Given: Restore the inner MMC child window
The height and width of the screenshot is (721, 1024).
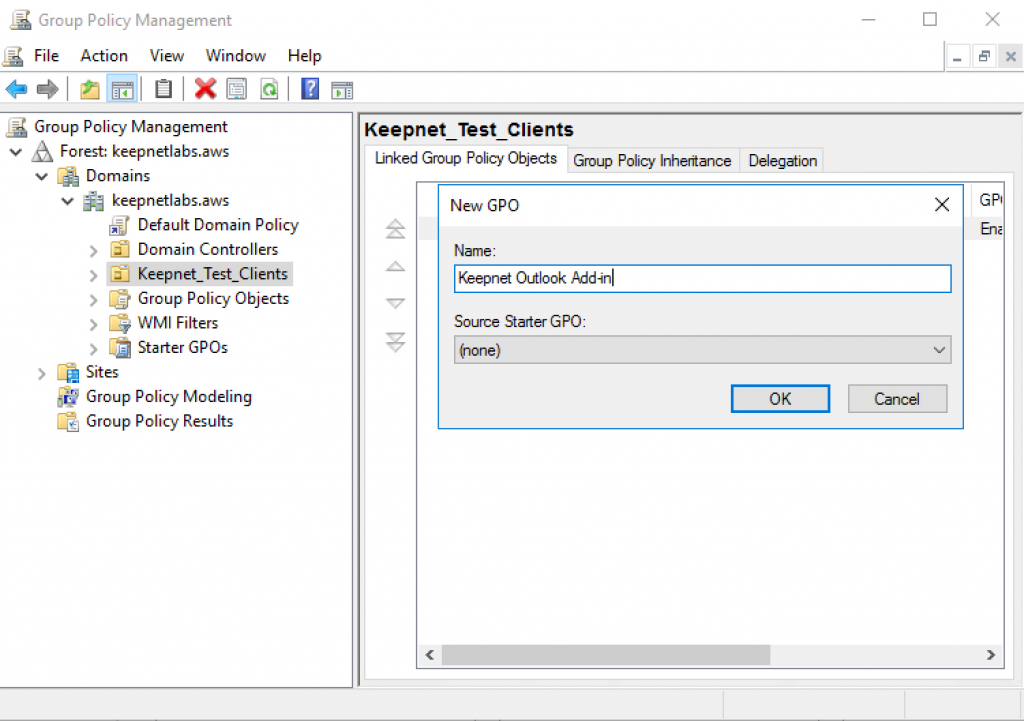Looking at the screenshot, I should [984, 57].
